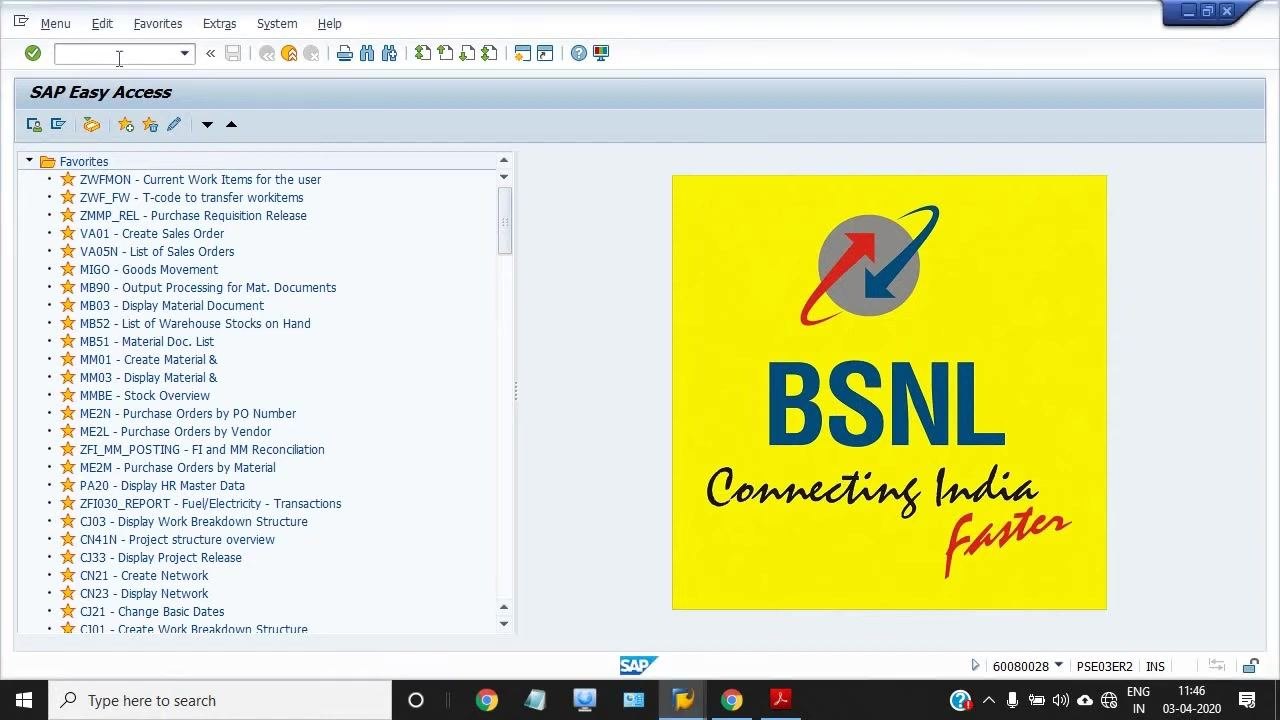
Task: Click the Find binoculars icon
Action: click(367, 53)
